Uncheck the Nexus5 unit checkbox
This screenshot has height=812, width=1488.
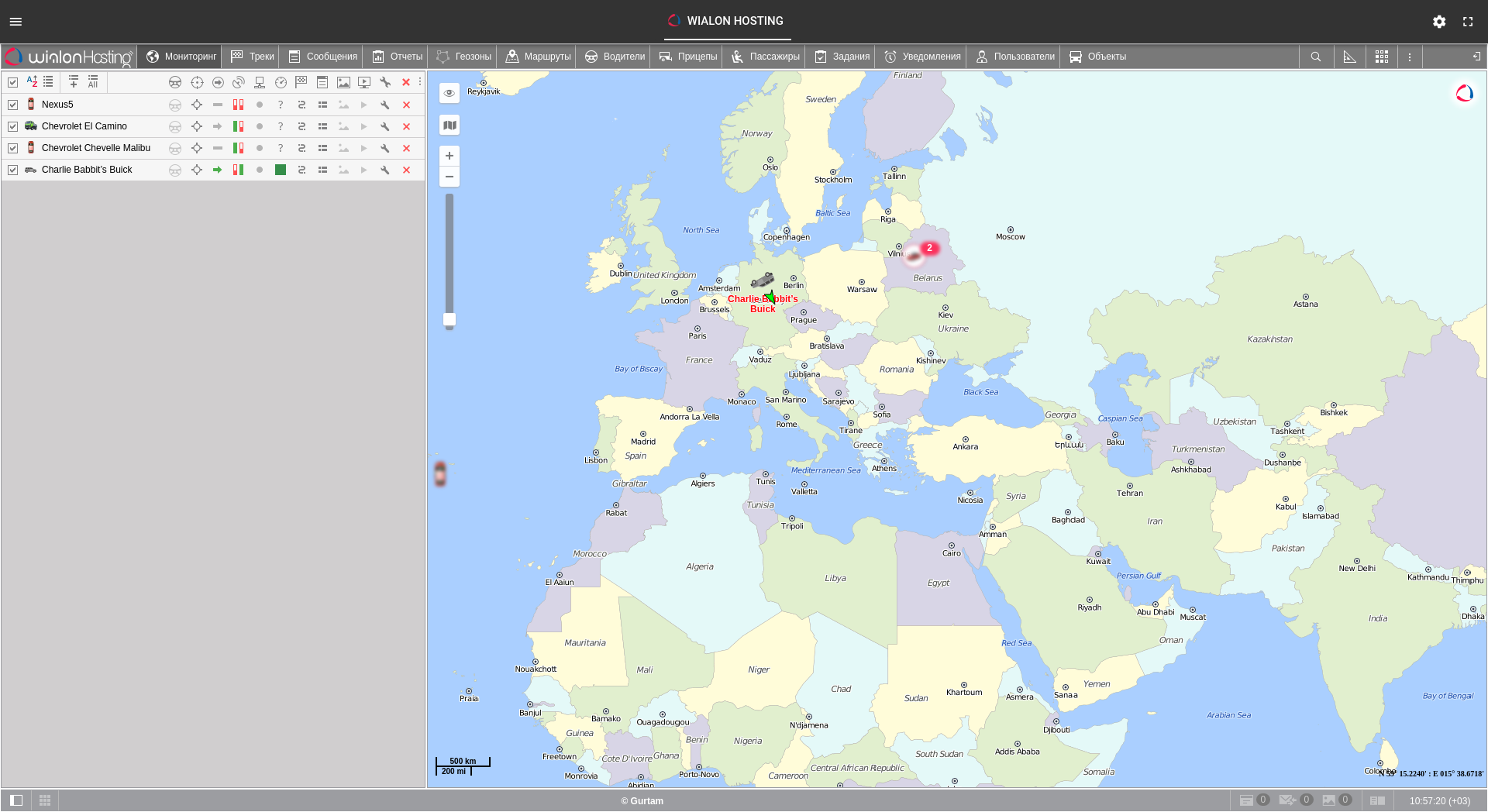13,105
